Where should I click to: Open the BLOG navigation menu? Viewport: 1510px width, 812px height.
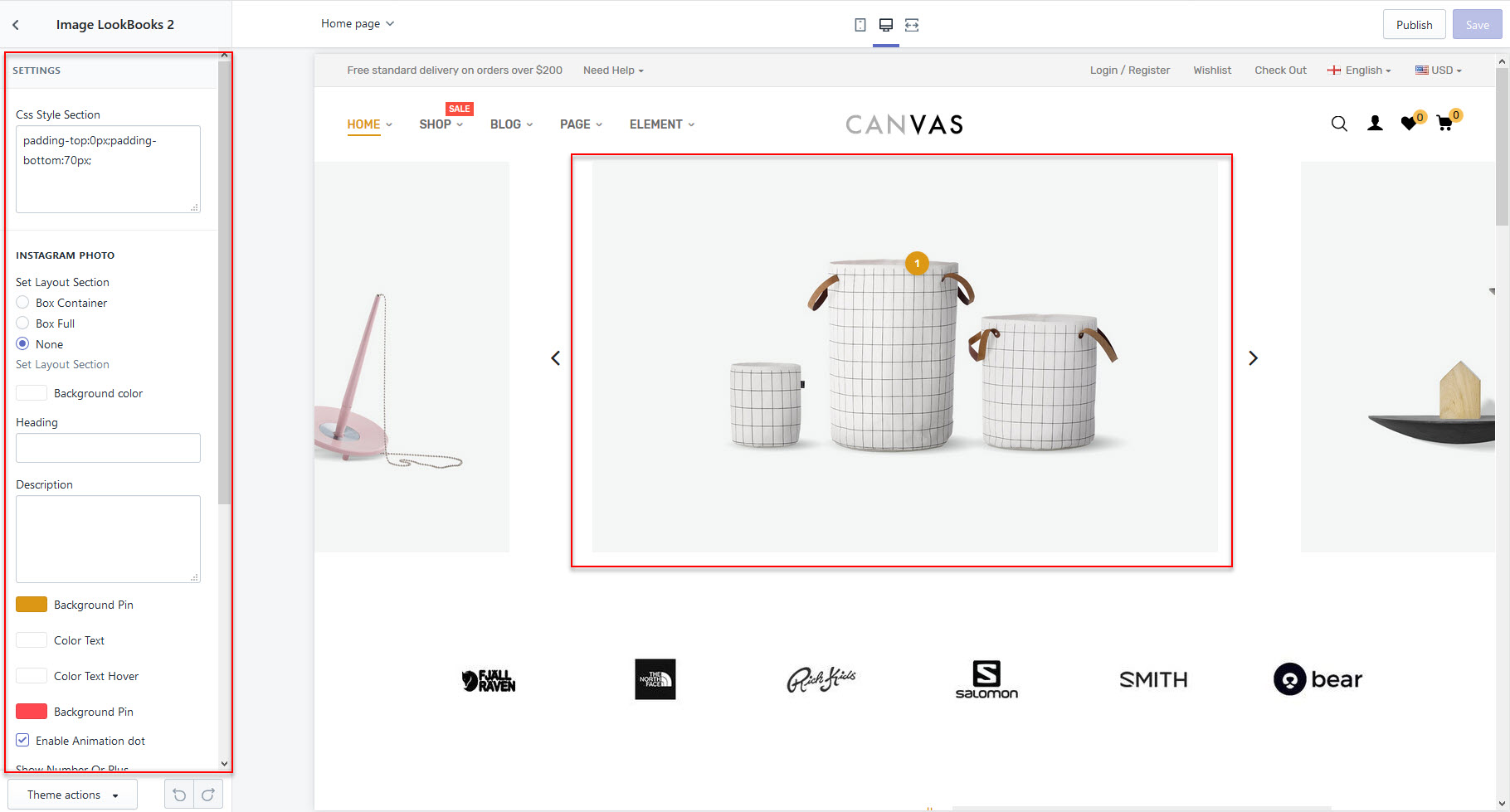click(512, 124)
